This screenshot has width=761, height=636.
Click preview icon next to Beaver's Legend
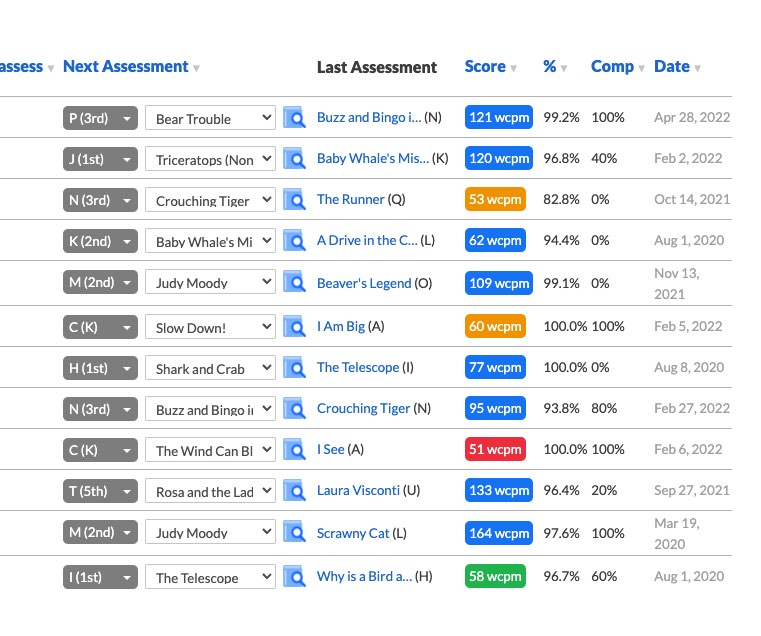pyautogui.click(x=294, y=283)
